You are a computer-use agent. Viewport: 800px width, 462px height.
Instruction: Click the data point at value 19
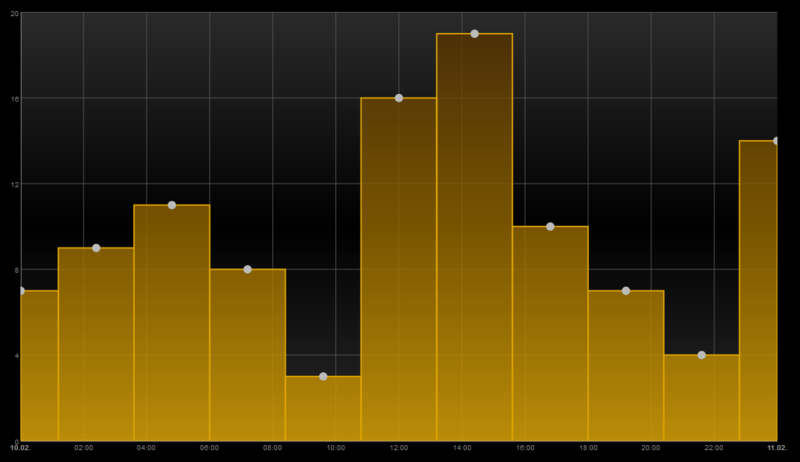point(474,34)
